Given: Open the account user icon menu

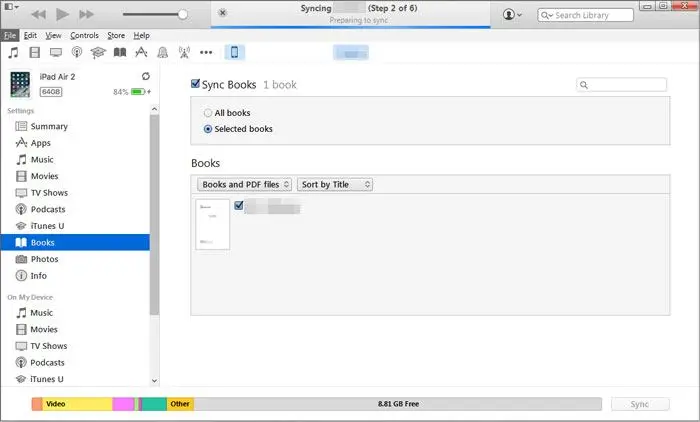Looking at the screenshot, I should pyautogui.click(x=512, y=15).
